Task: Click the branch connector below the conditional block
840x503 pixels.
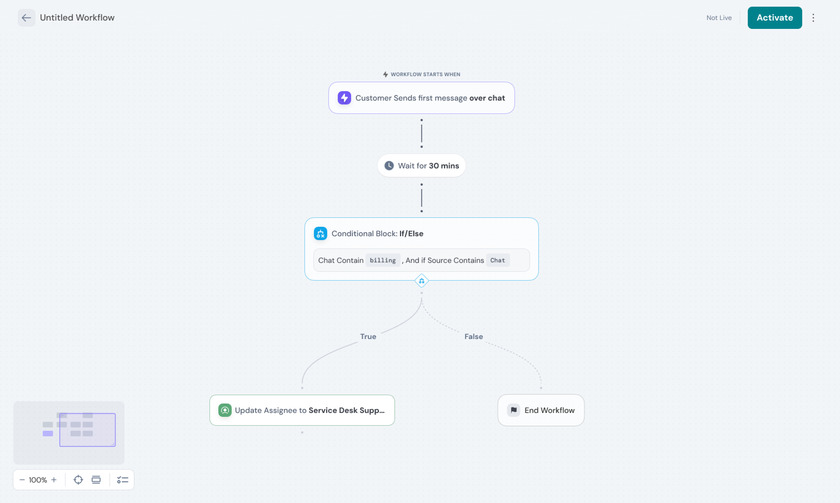Action: pos(421,281)
